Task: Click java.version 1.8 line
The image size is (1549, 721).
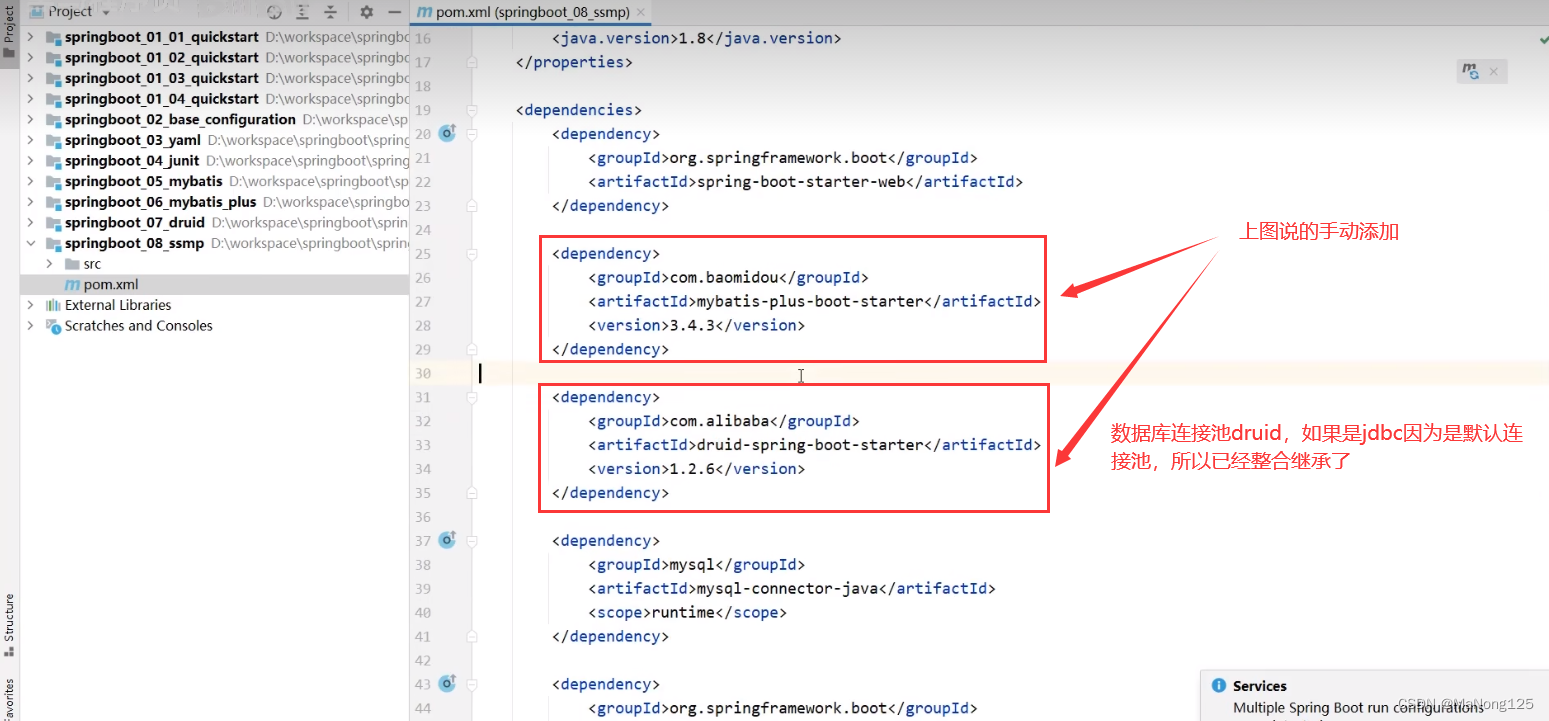Action: [696, 38]
